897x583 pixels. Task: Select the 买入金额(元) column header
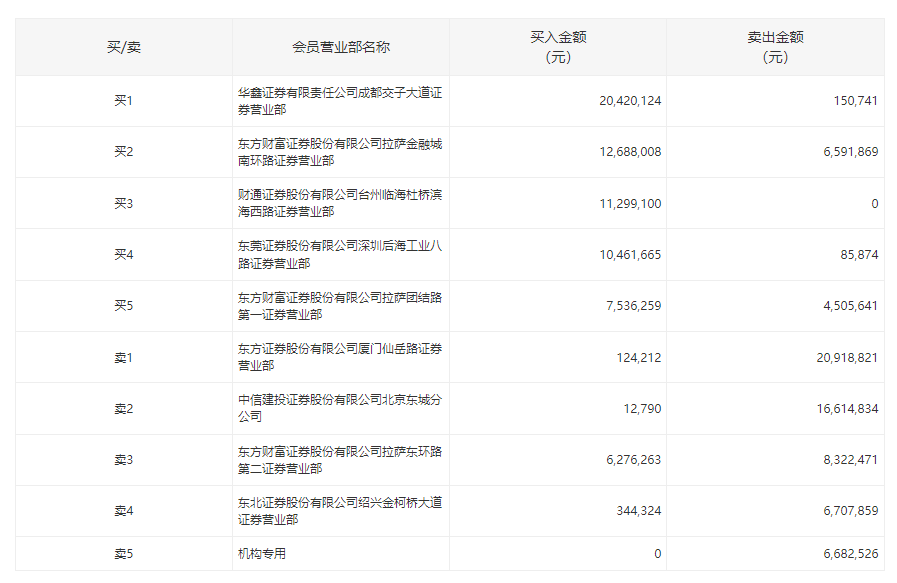[x=558, y=47]
